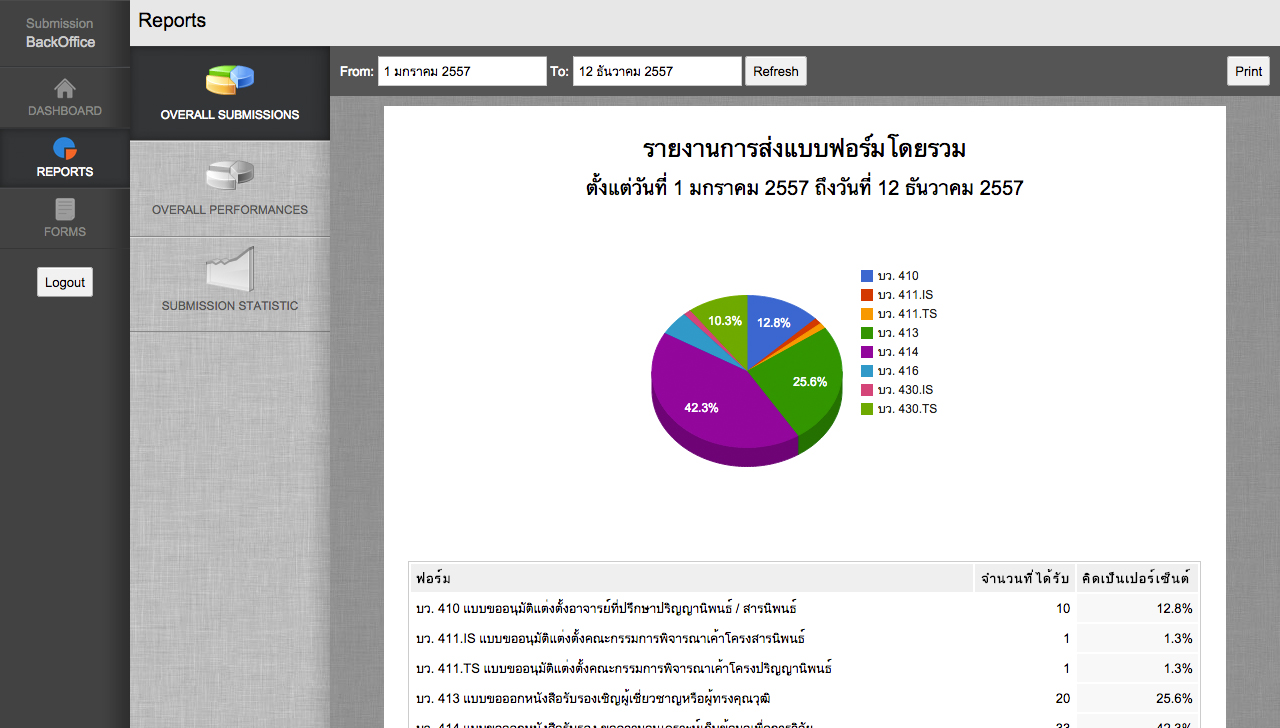
Task: Click the purple บว. 414 legend swatch
Action: click(867, 352)
